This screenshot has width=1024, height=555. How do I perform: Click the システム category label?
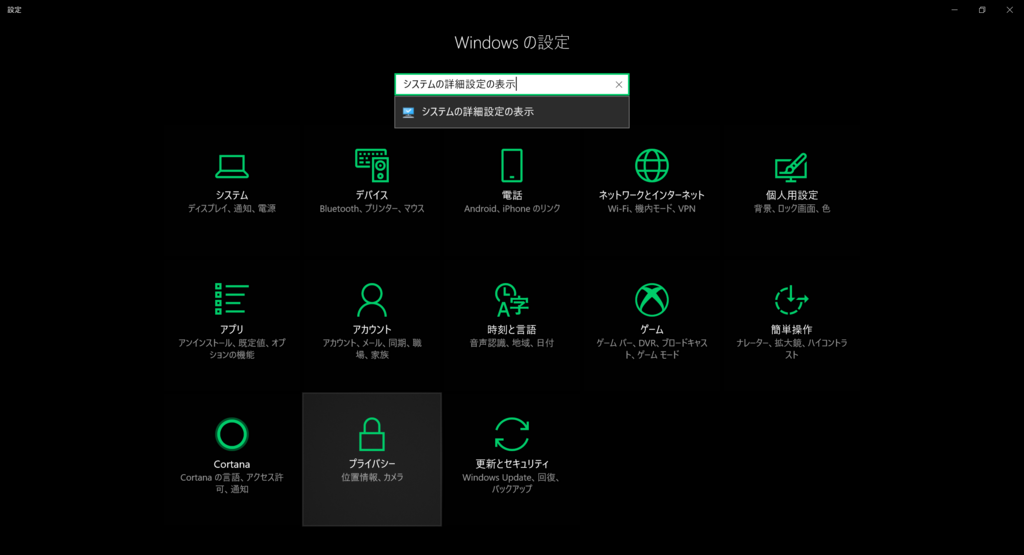pyautogui.click(x=232, y=195)
